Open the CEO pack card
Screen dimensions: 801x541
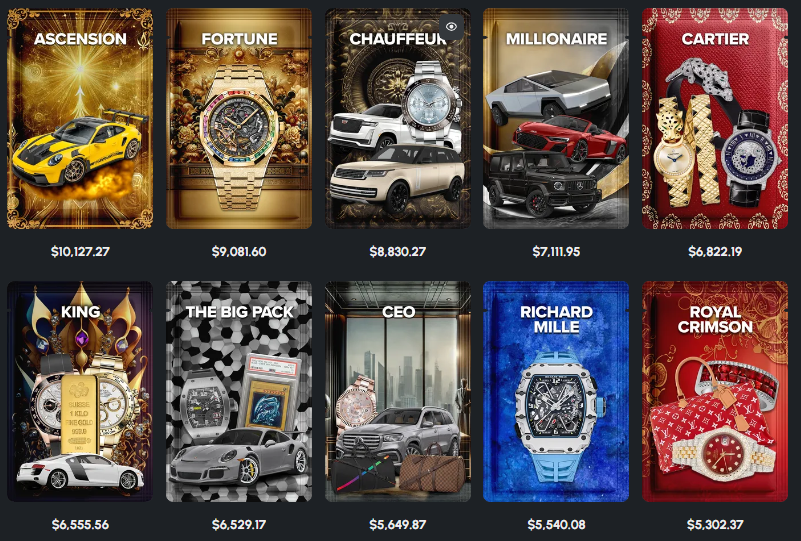point(397,391)
